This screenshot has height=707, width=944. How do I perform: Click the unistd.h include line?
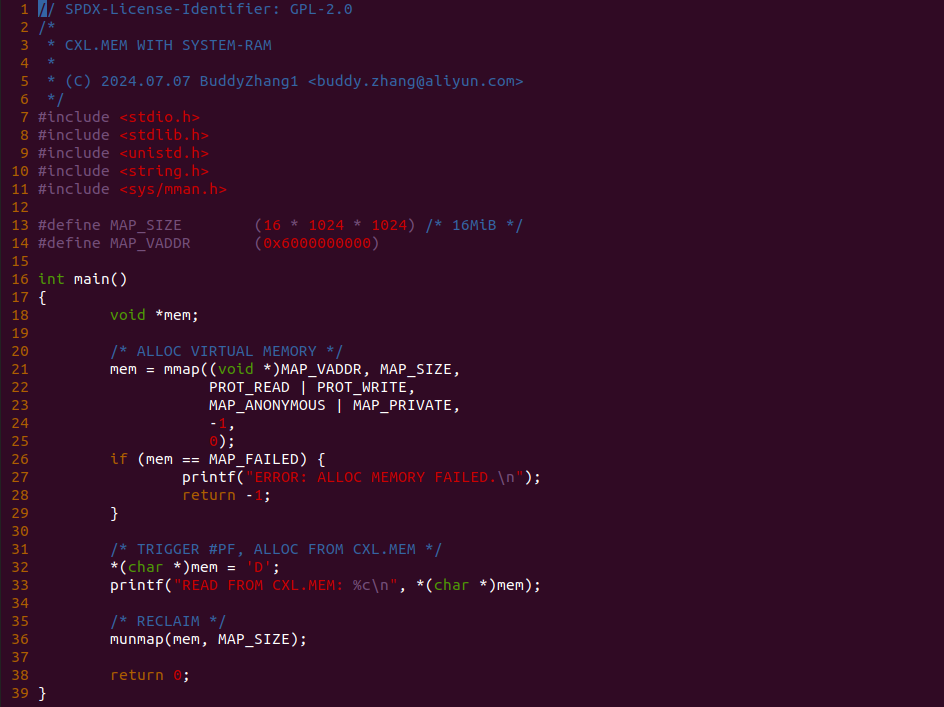123,153
